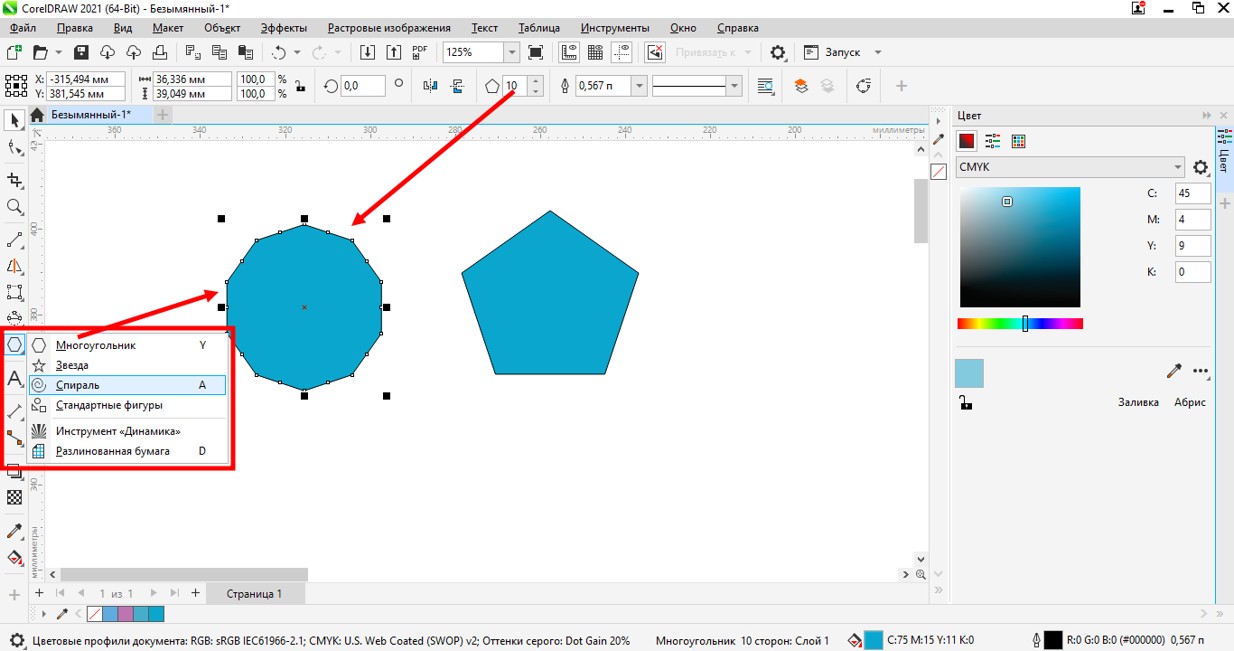Click the Save floppy disk icon
Viewport: 1234px width, 651px height.
pyautogui.click(x=82, y=52)
